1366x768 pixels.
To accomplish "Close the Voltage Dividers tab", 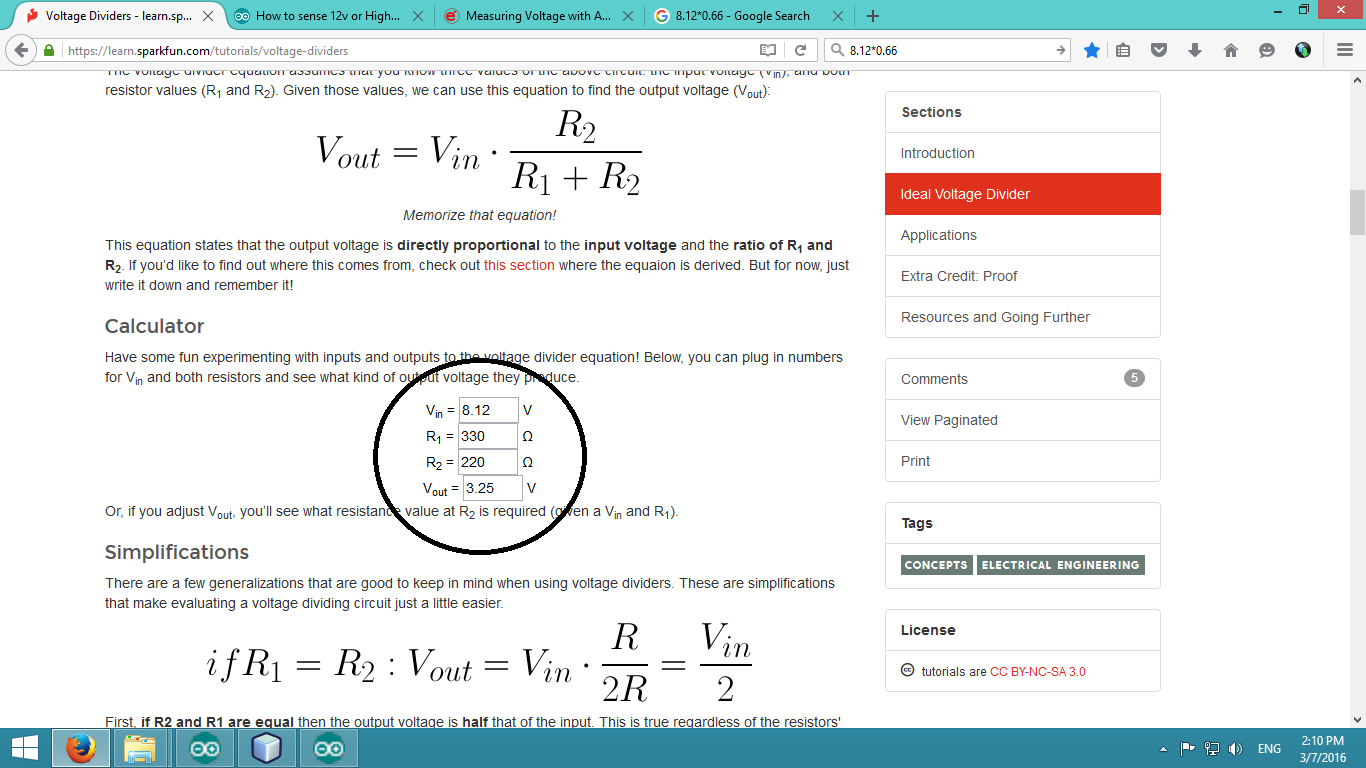I will pyautogui.click(x=209, y=16).
